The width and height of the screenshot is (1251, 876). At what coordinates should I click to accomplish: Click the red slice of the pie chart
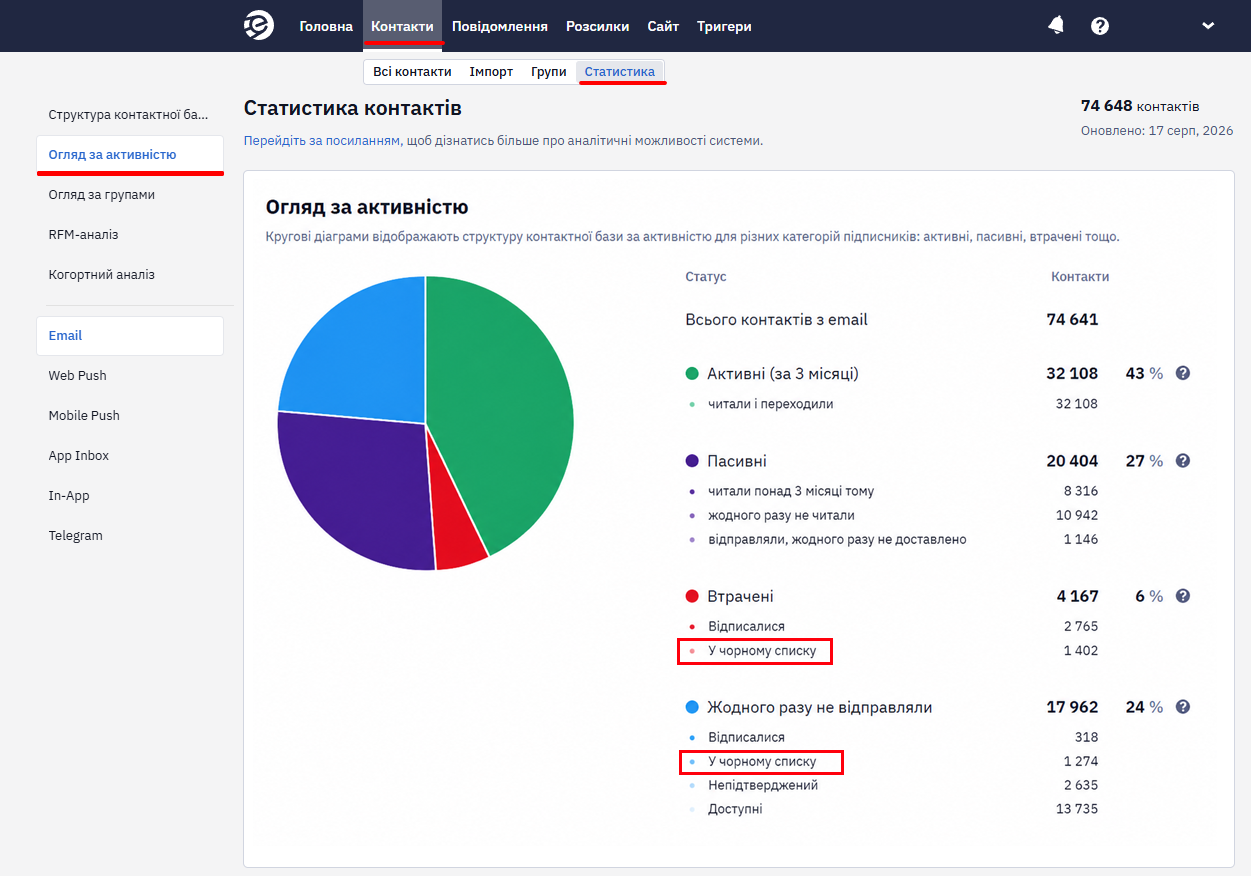tap(458, 540)
